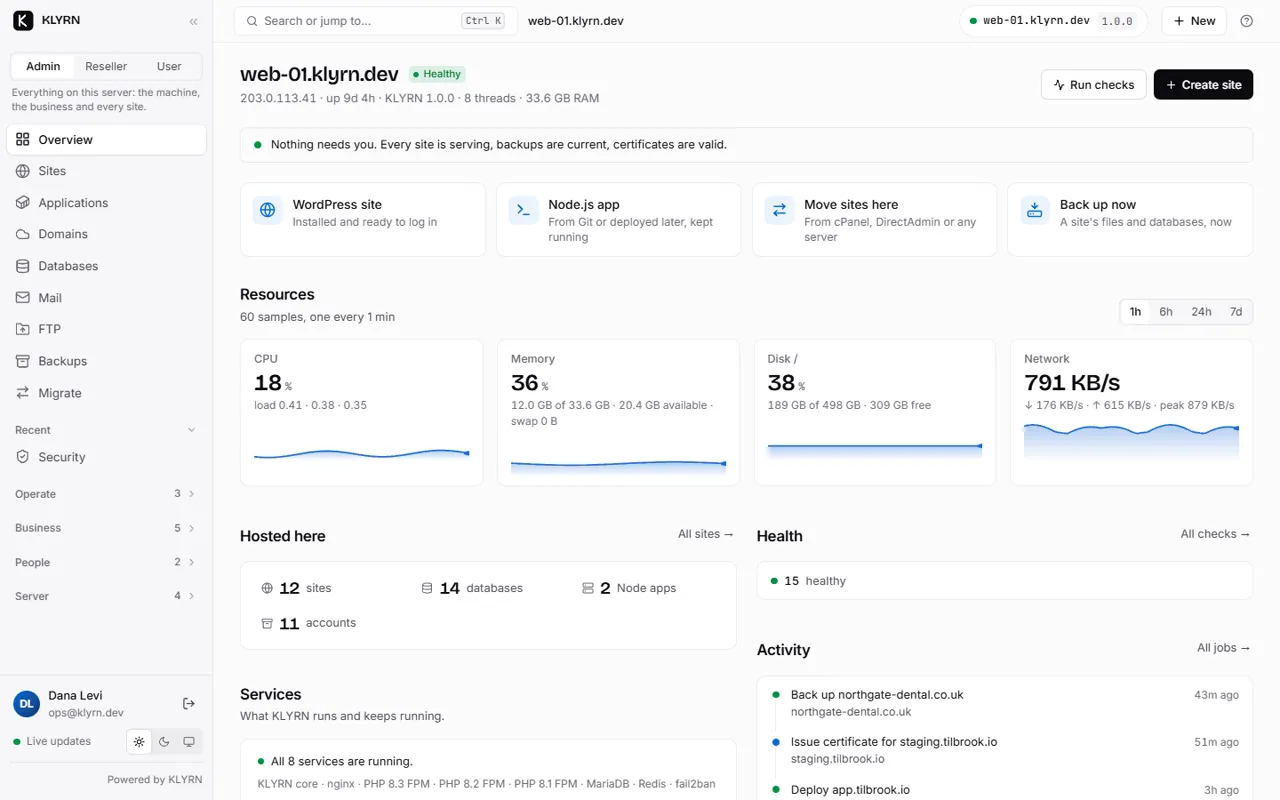Click the Network throughput chart card
This screenshot has height=800, width=1280.
[1132, 412]
